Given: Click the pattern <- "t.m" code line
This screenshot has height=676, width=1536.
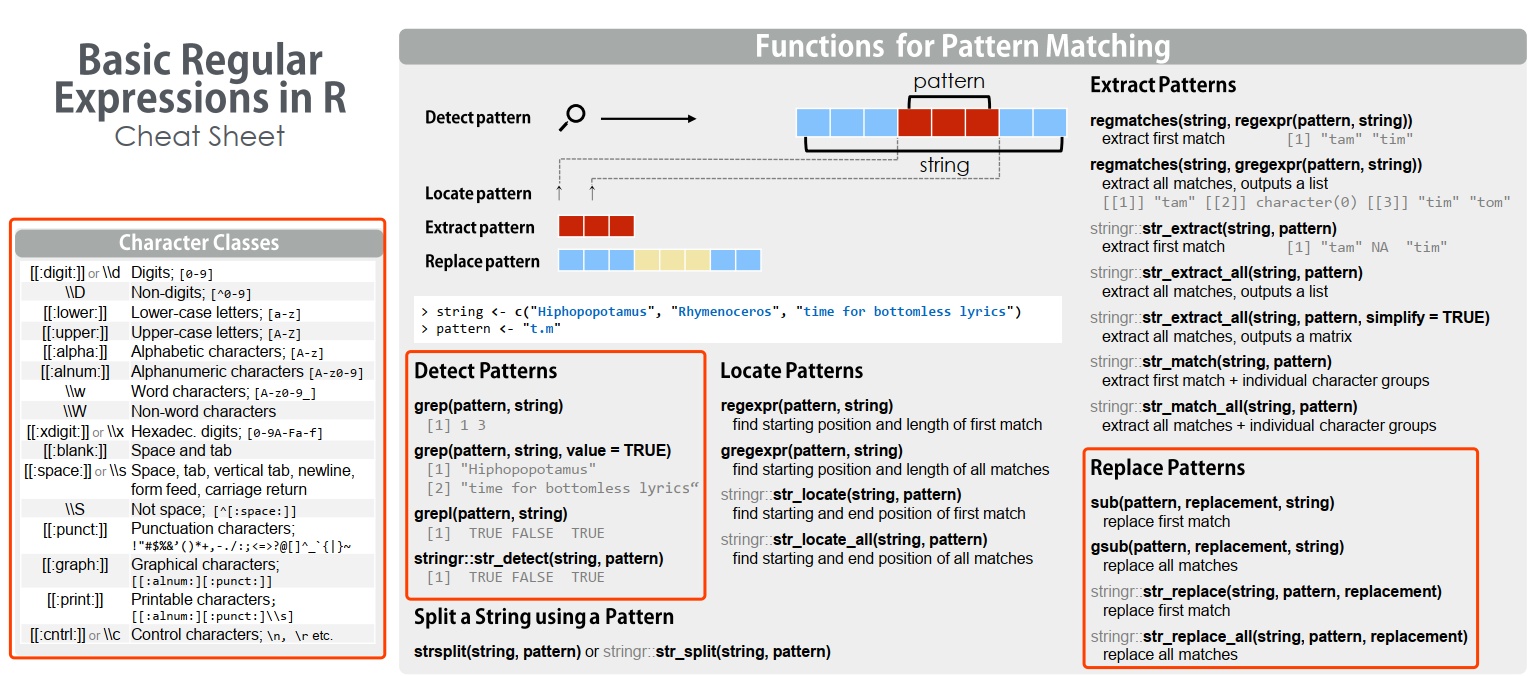Looking at the screenshot, I should click(x=491, y=328).
